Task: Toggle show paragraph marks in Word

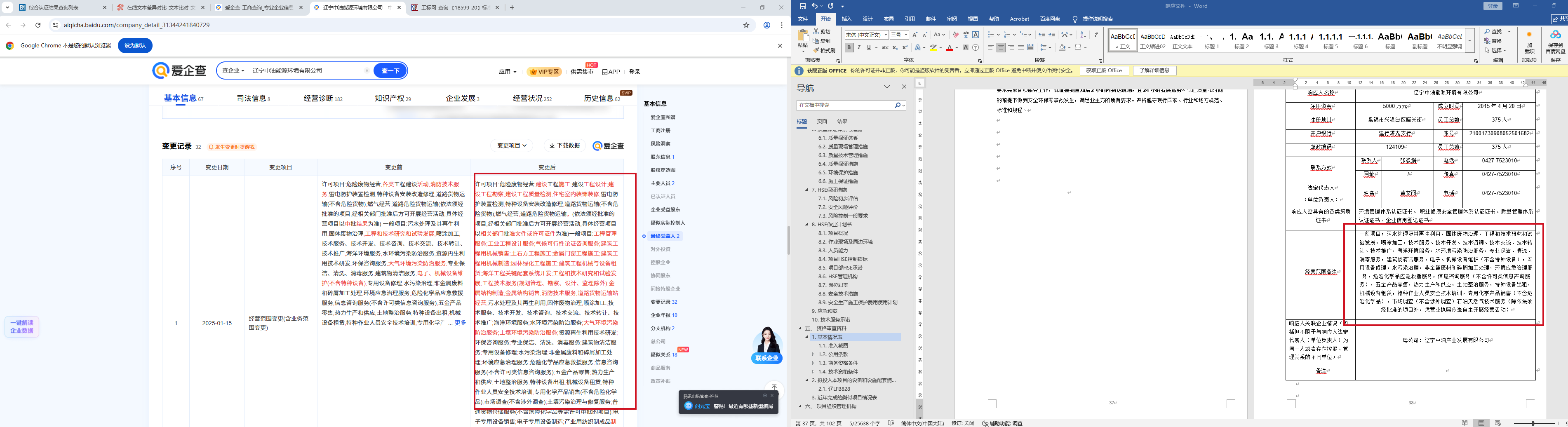Action: tap(1095, 35)
